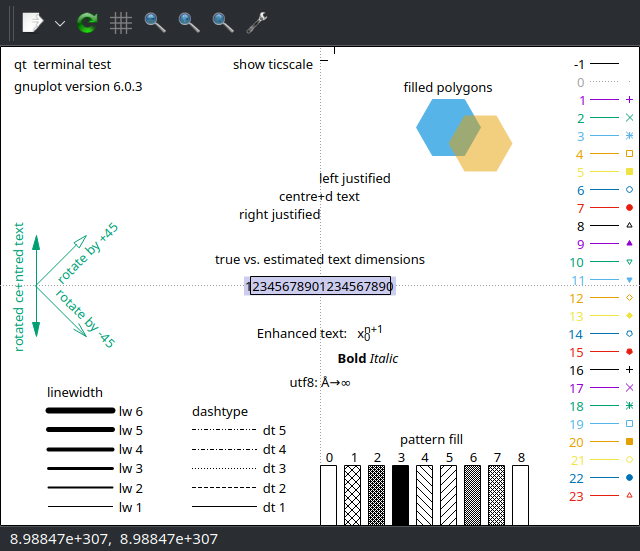The width and height of the screenshot is (640, 551).
Task: Click the "Bold Italic" sample text
Action: [x=368, y=358]
